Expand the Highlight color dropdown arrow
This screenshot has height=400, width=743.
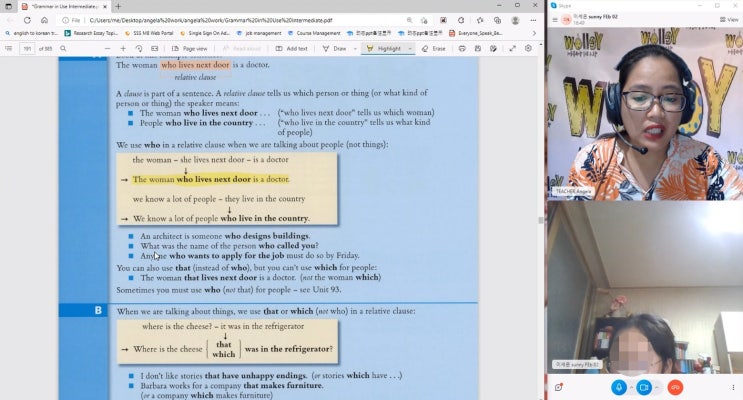coord(410,48)
